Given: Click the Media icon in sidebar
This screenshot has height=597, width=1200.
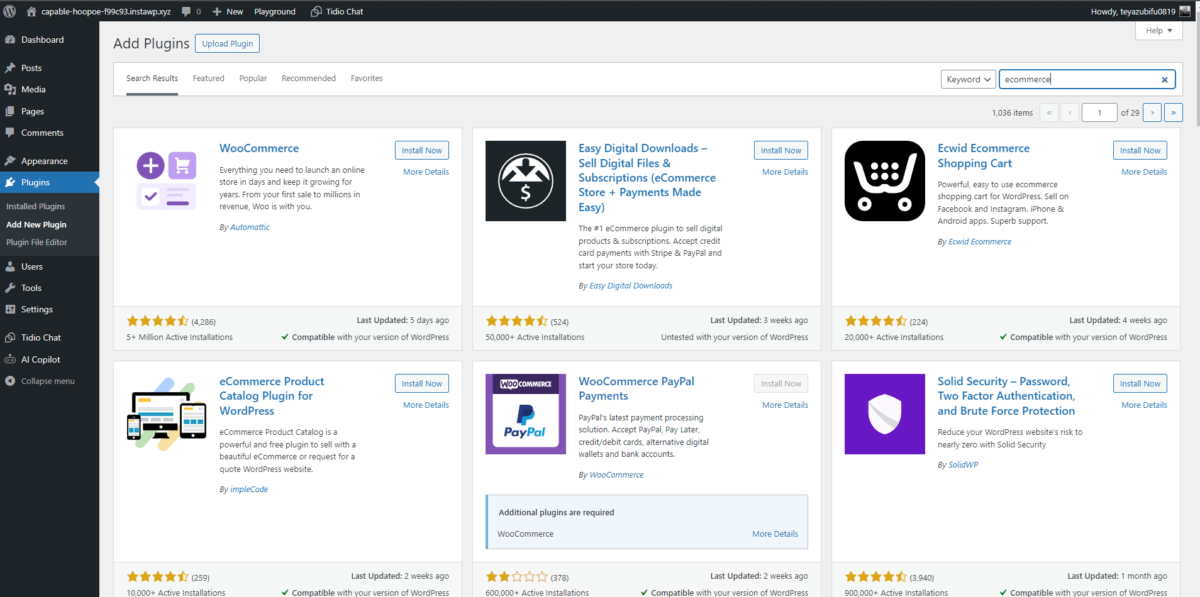Looking at the screenshot, I should [10, 89].
